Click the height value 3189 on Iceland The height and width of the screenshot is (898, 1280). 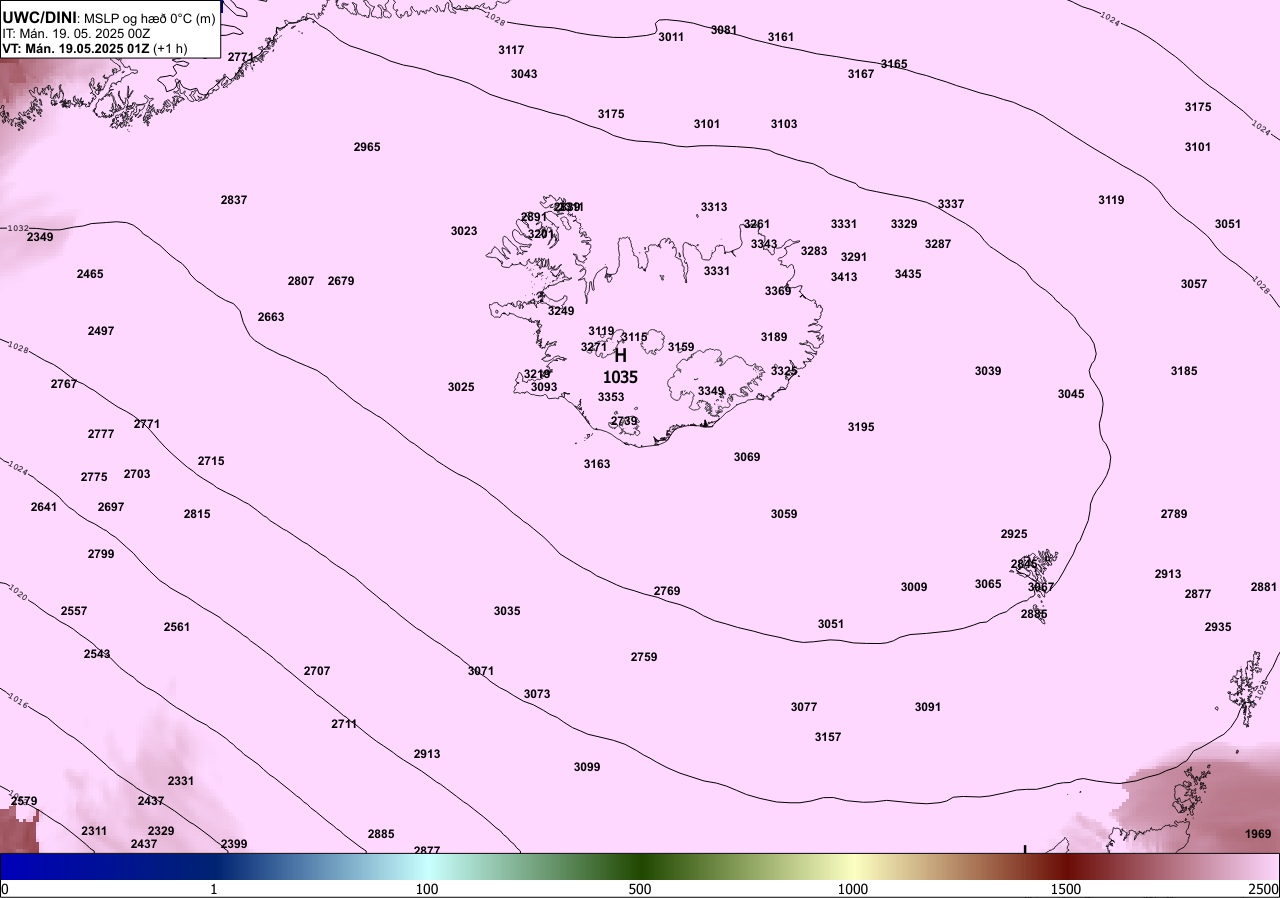click(774, 337)
